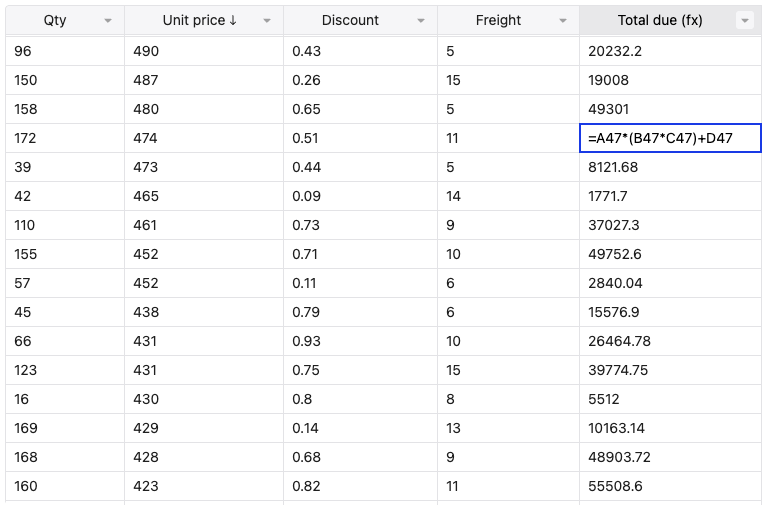Select the cell with total 1771.7
Viewport: 778px width, 516px height.
click(670, 196)
